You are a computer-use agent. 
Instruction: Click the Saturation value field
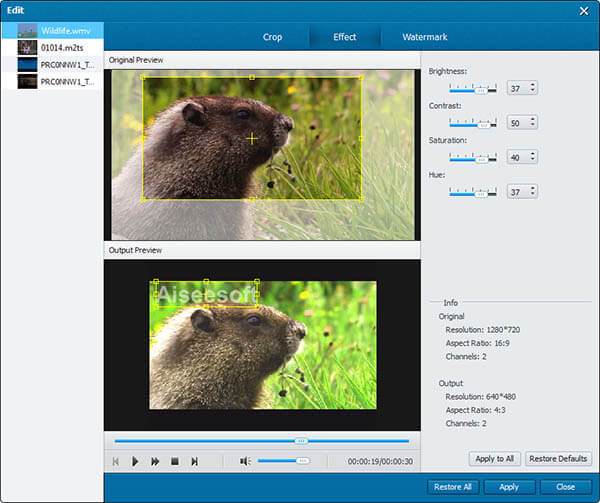tap(517, 157)
